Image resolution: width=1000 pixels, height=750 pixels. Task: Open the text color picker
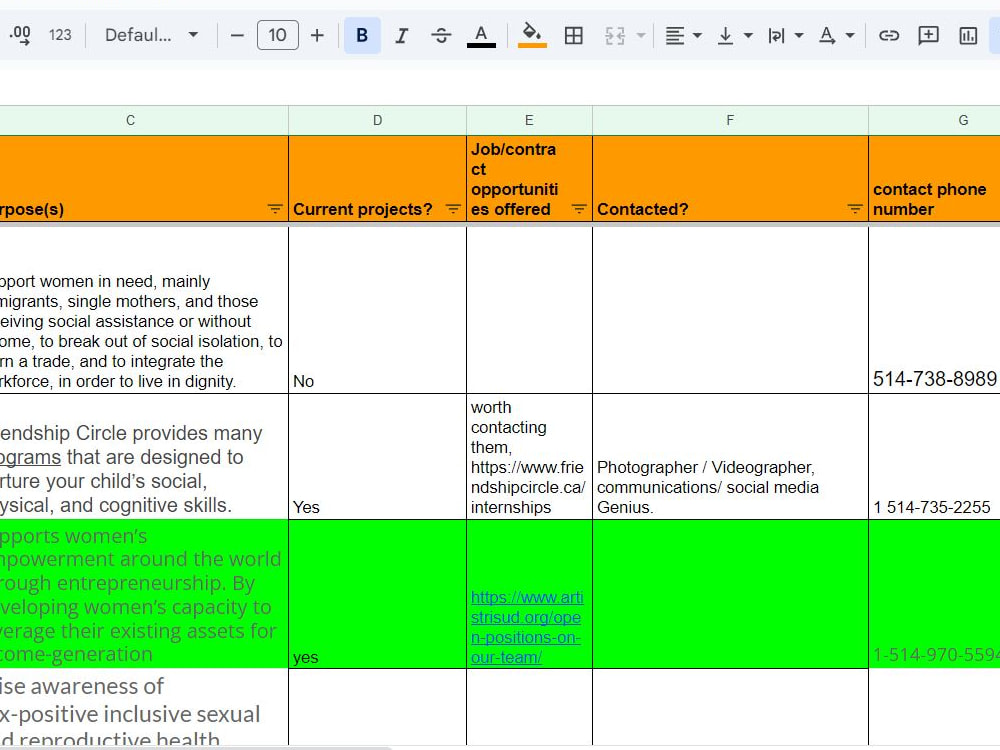pos(482,36)
